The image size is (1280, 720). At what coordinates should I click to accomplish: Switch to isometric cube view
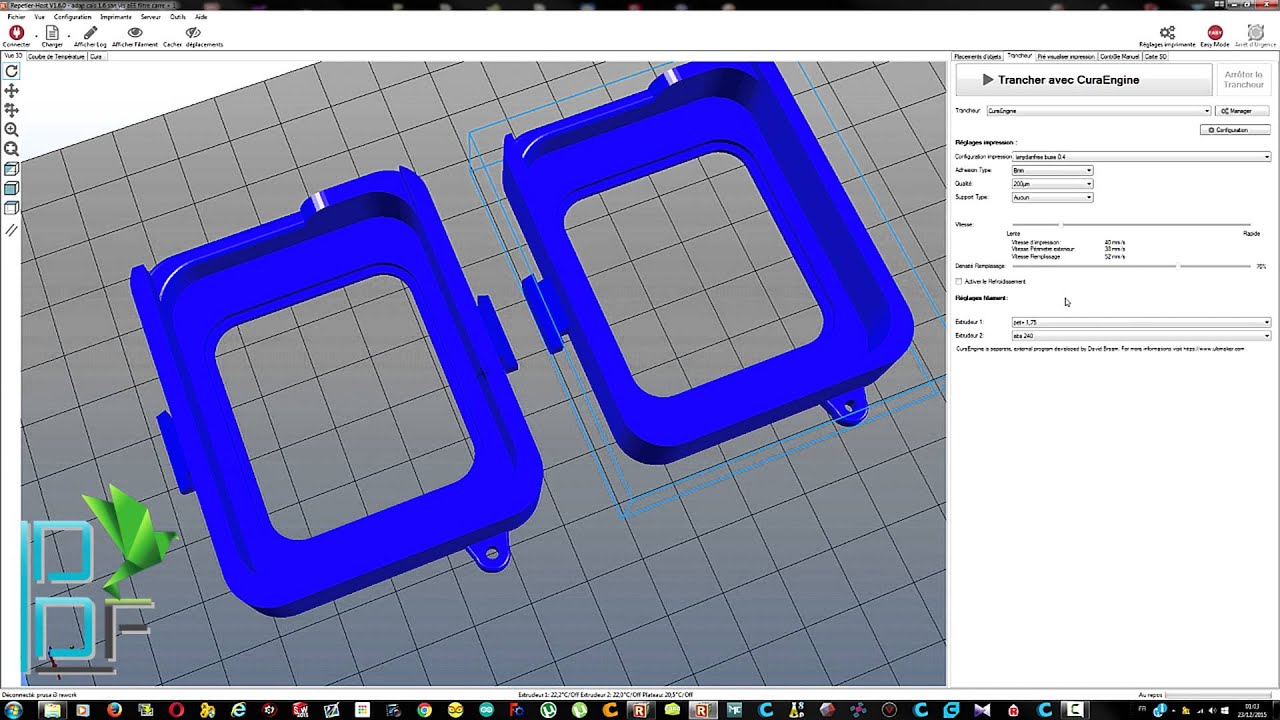tap(12, 169)
